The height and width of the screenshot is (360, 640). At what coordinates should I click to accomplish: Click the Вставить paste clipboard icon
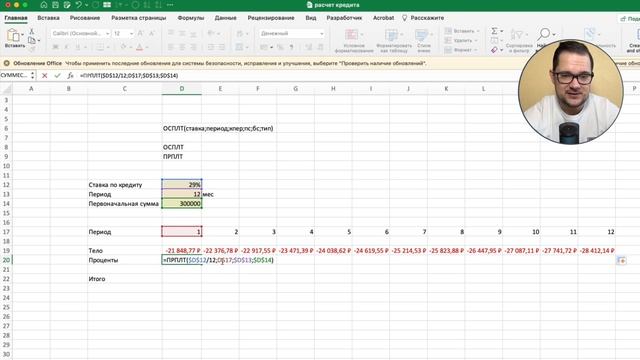(x=13, y=35)
